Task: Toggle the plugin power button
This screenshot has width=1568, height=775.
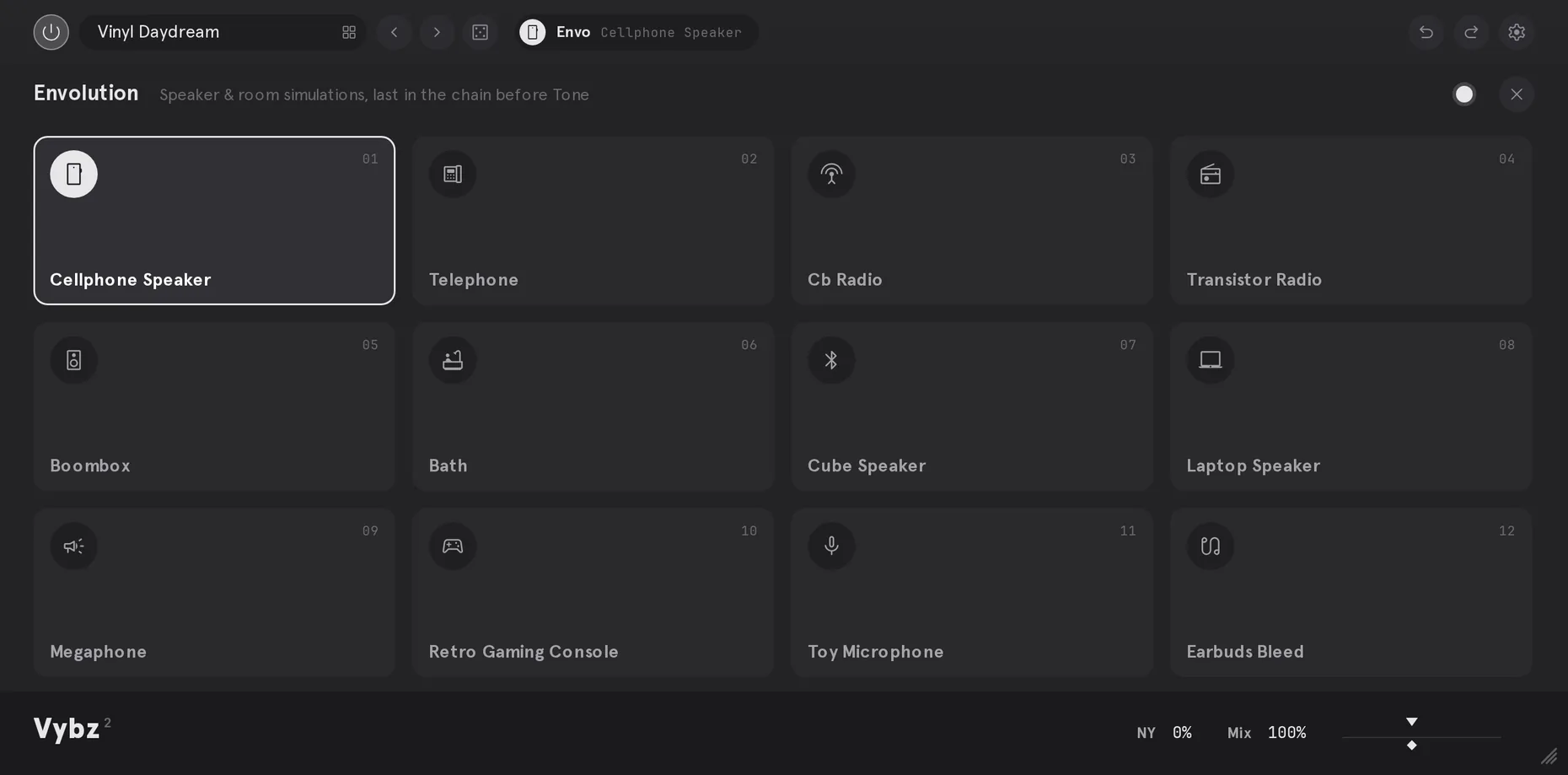Action: [x=51, y=32]
